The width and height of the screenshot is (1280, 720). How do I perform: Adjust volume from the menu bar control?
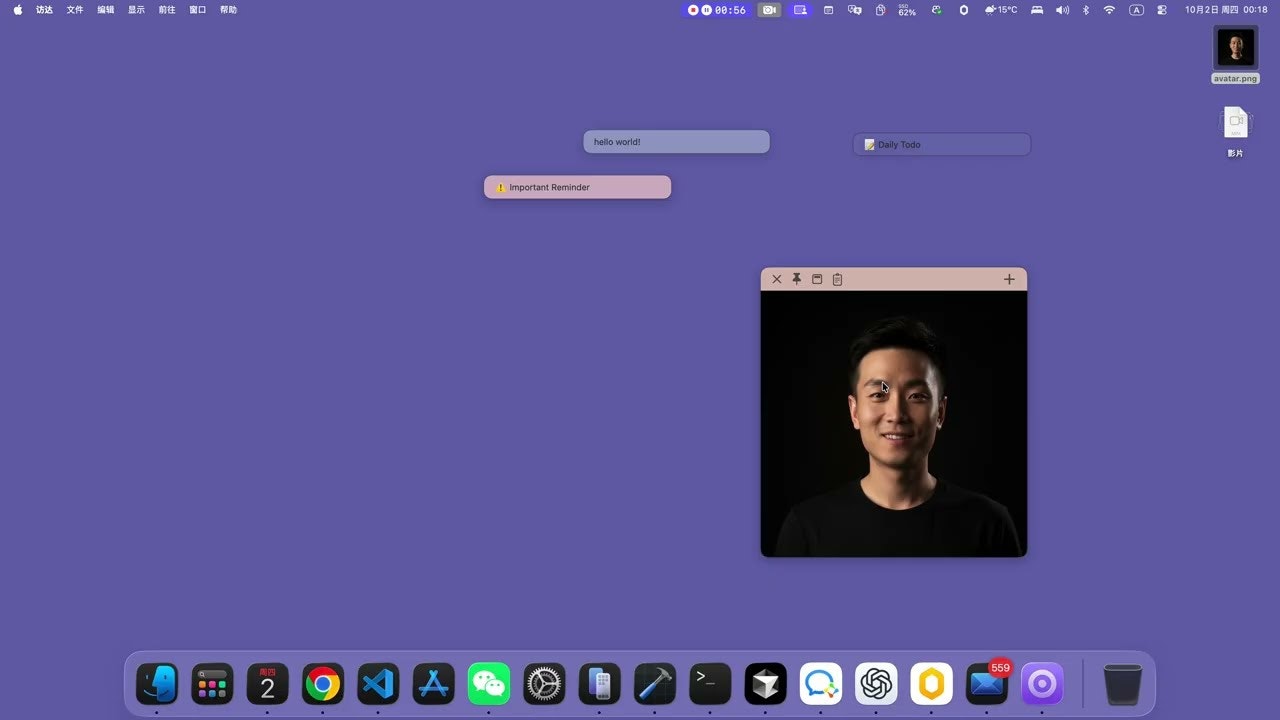coord(1061,10)
